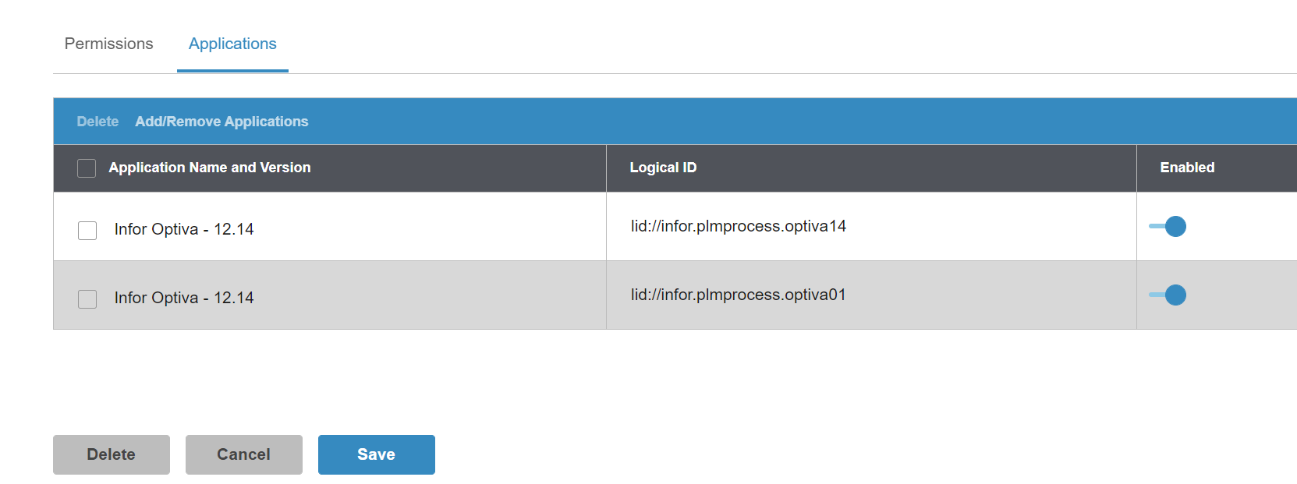Click Delete in the blue table toolbar
The image size is (1297, 484).
click(x=98, y=121)
